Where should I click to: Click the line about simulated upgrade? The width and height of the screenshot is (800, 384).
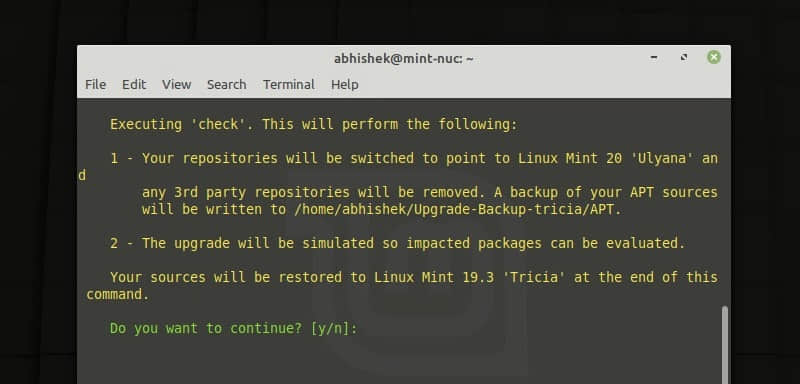click(397, 243)
